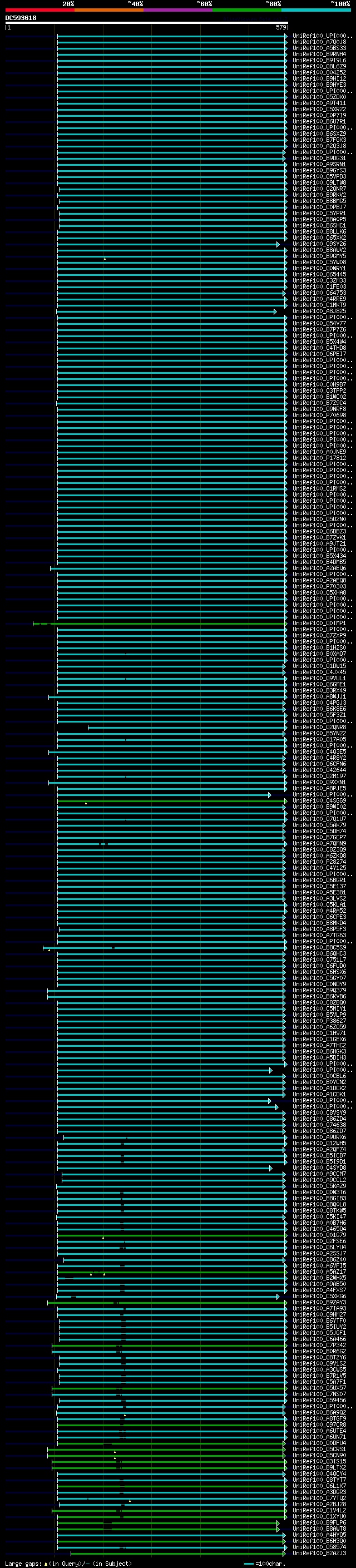
Task: Click the hit label UniRef100_C4JX45
Action: [319, 672]
